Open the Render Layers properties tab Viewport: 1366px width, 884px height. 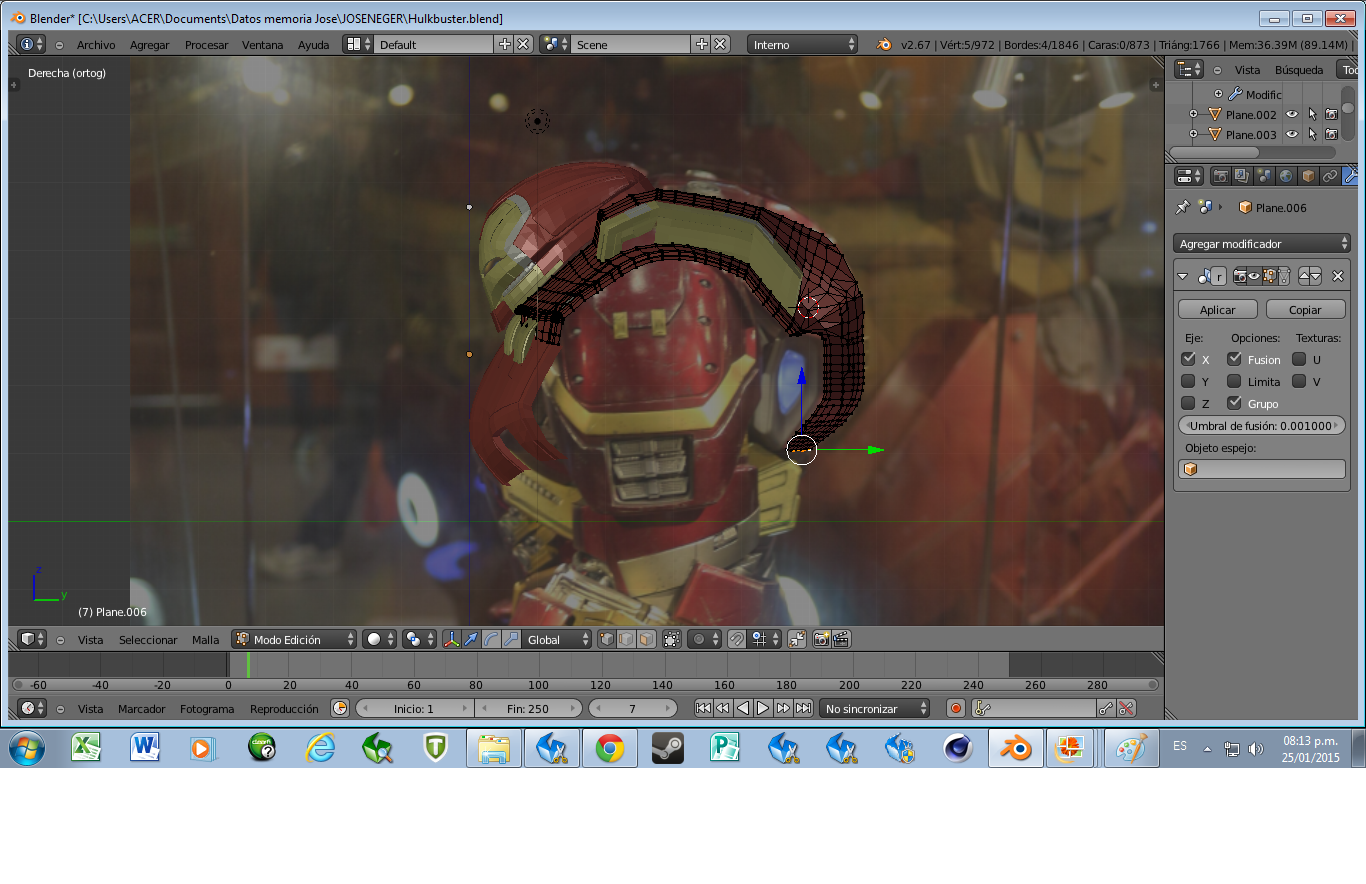(1242, 176)
